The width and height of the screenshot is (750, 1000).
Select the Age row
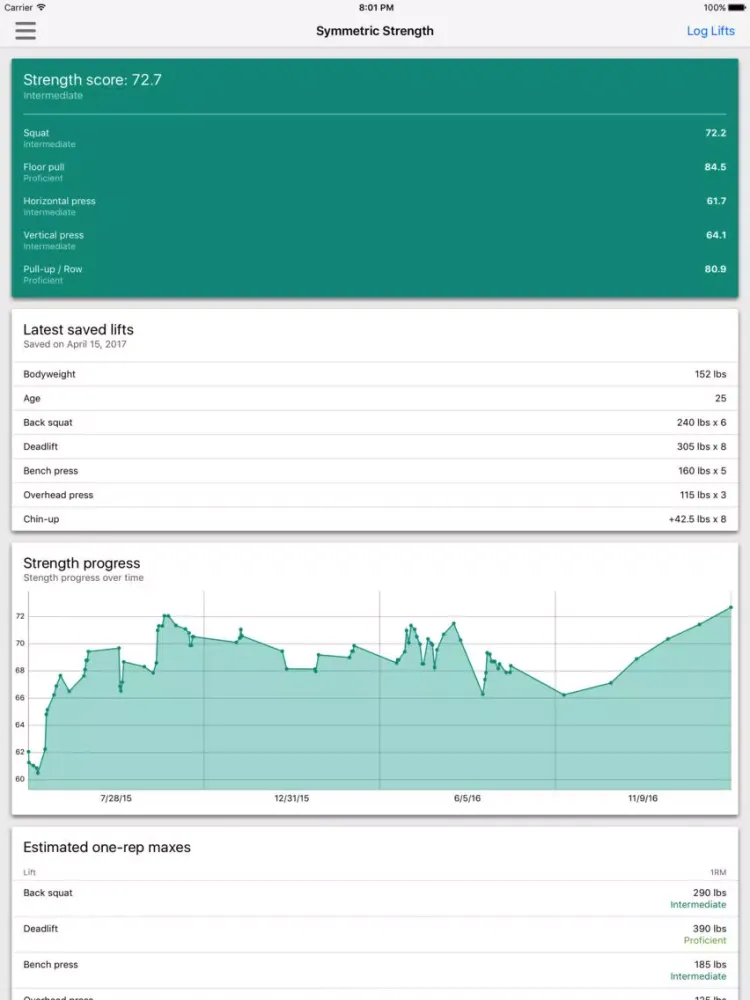click(x=375, y=399)
